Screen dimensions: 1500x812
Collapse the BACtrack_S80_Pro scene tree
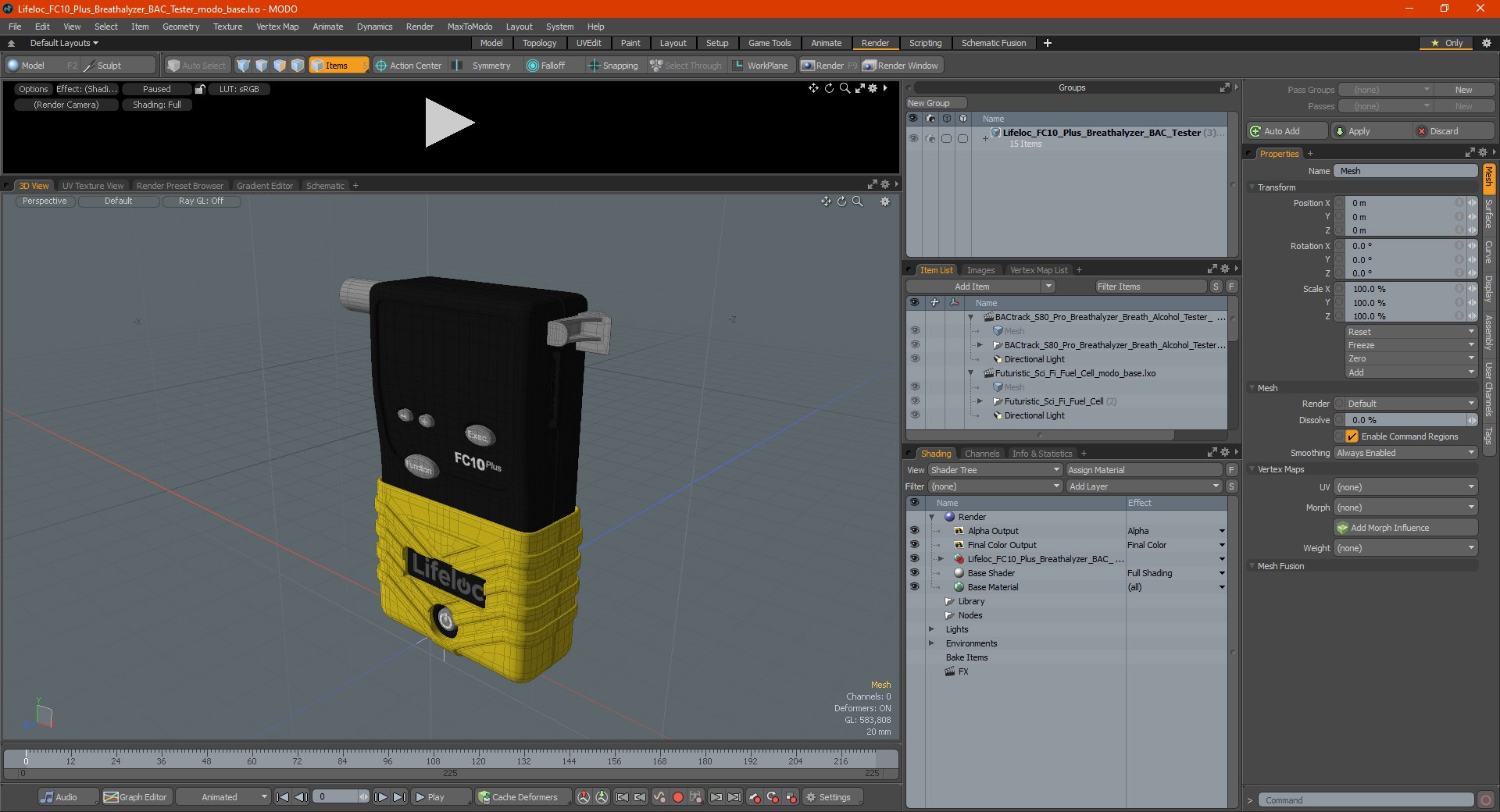[x=971, y=317]
